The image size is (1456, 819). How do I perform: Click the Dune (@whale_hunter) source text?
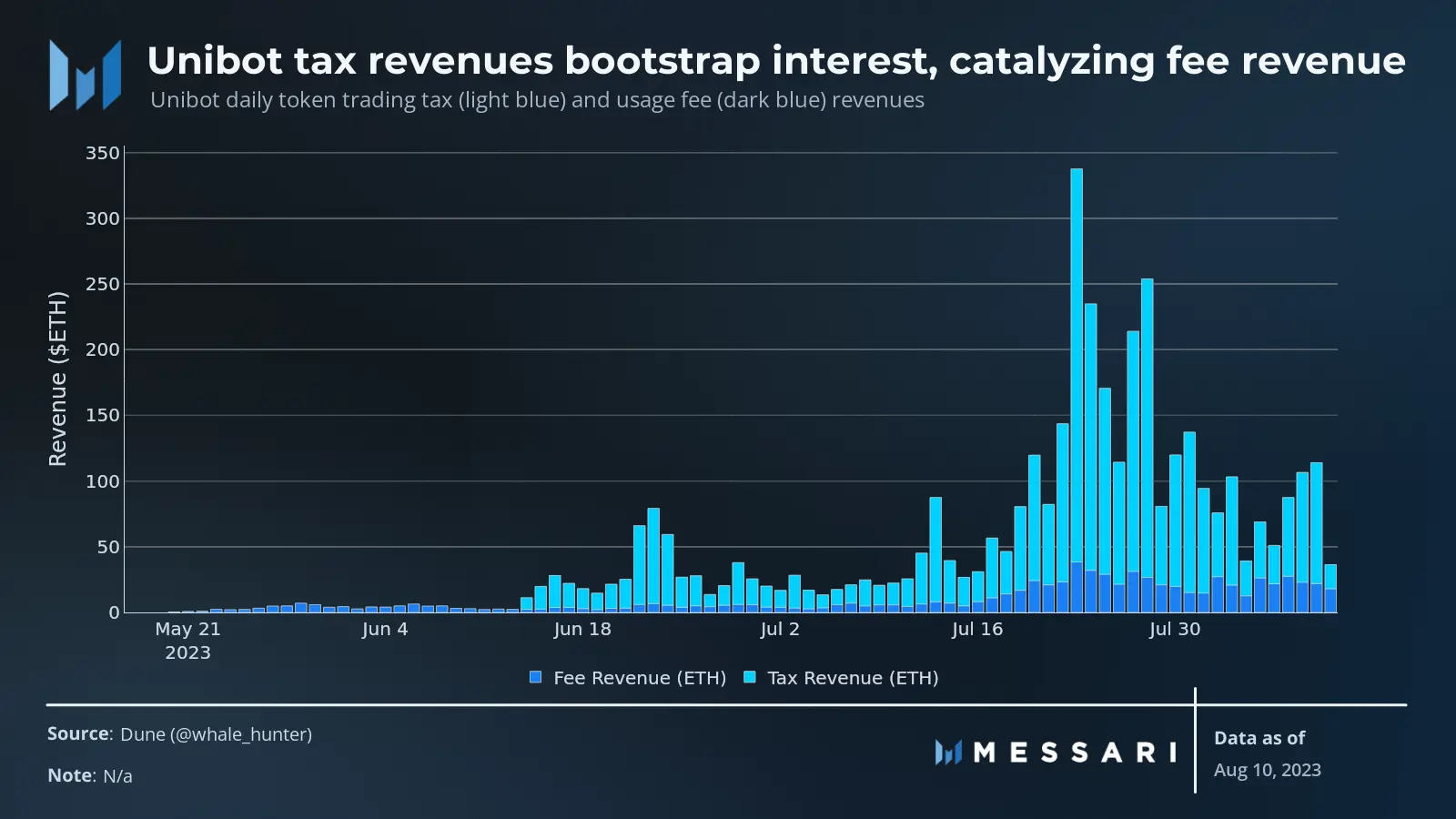pos(217,734)
